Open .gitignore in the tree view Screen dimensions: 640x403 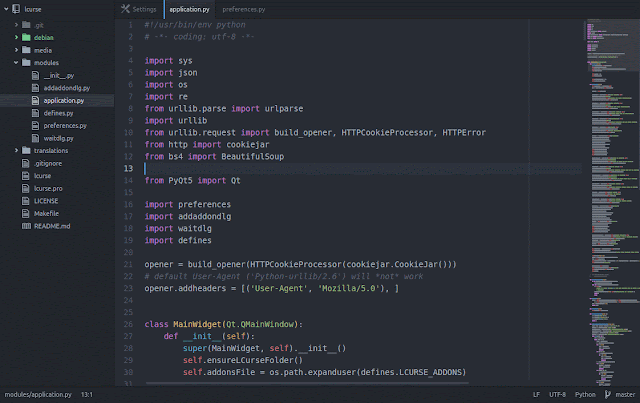(48, 163)
